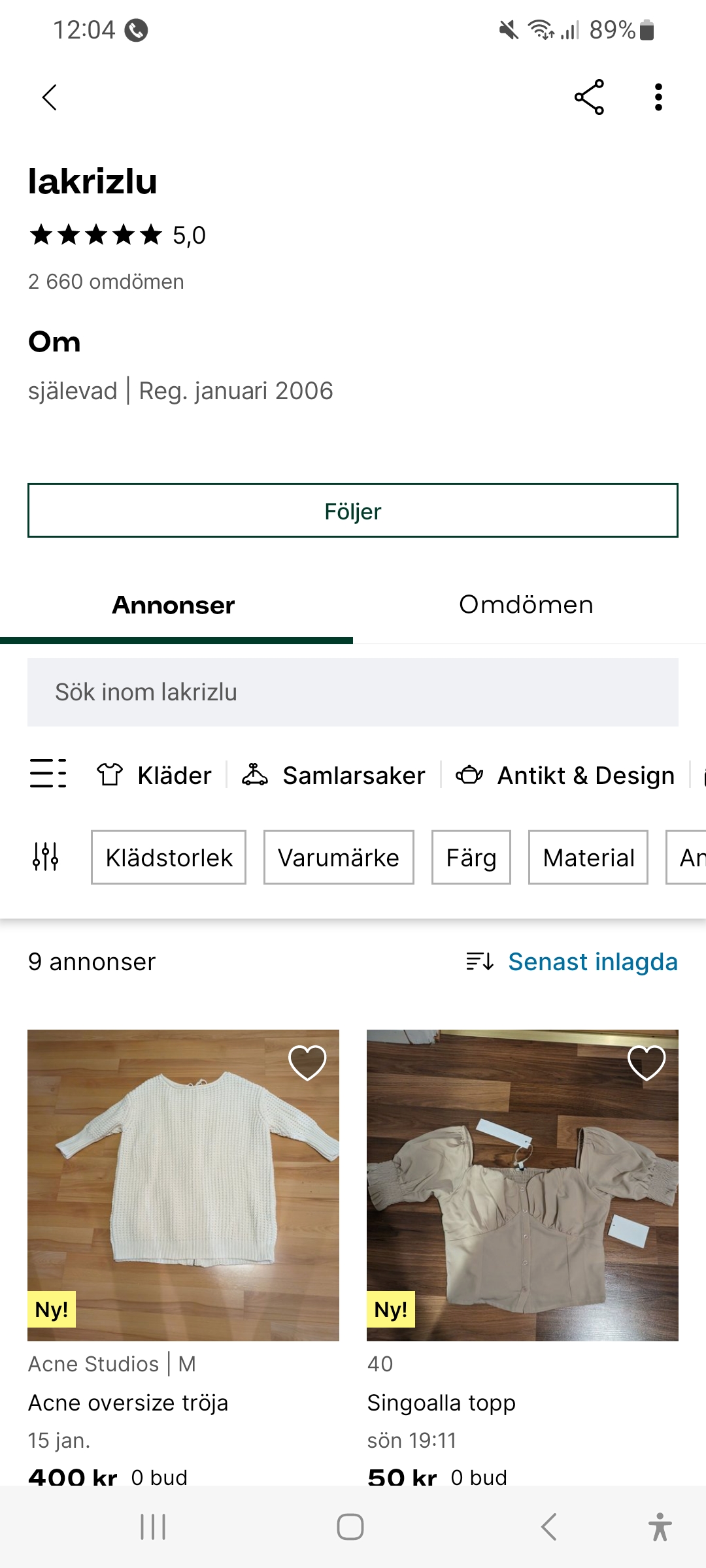Open all filters sliders icon

point(46,857)
